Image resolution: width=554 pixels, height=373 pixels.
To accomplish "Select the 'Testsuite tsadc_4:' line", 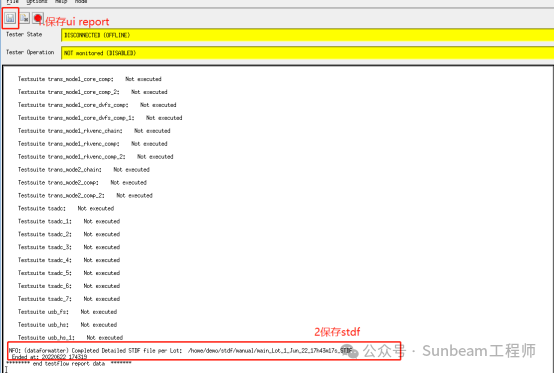I will click(69, 260).
